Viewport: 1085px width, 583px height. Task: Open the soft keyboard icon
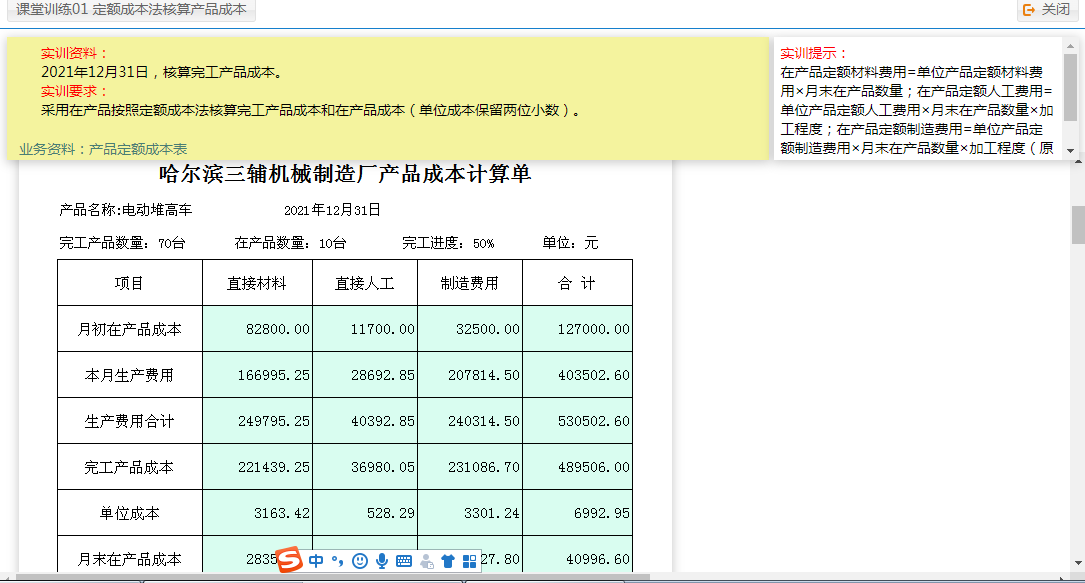(404, 561)
